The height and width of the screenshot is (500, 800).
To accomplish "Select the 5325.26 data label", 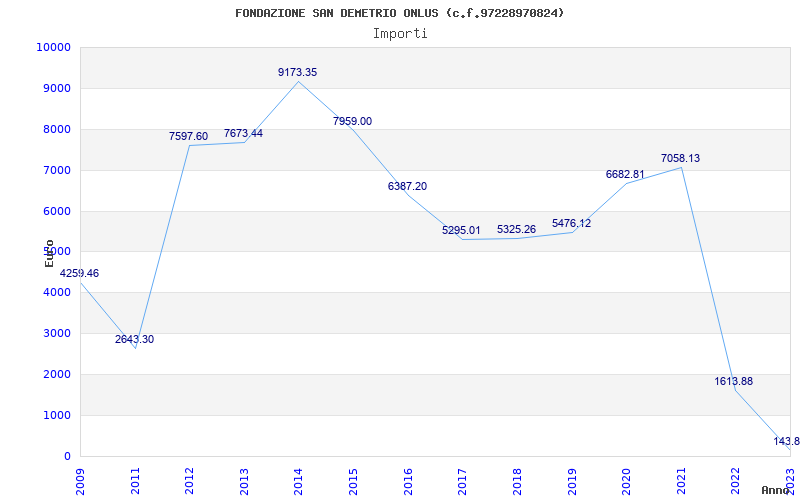I will pyautogui.click(x=516, y=229).
